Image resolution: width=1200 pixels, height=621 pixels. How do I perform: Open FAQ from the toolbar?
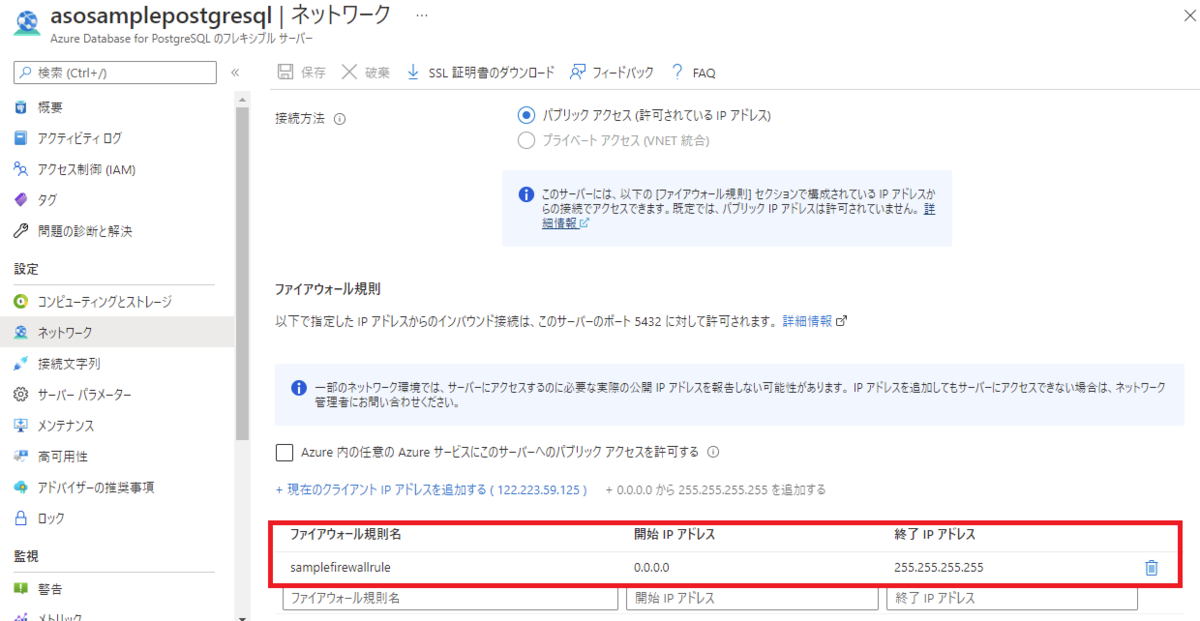click(693, 72)
